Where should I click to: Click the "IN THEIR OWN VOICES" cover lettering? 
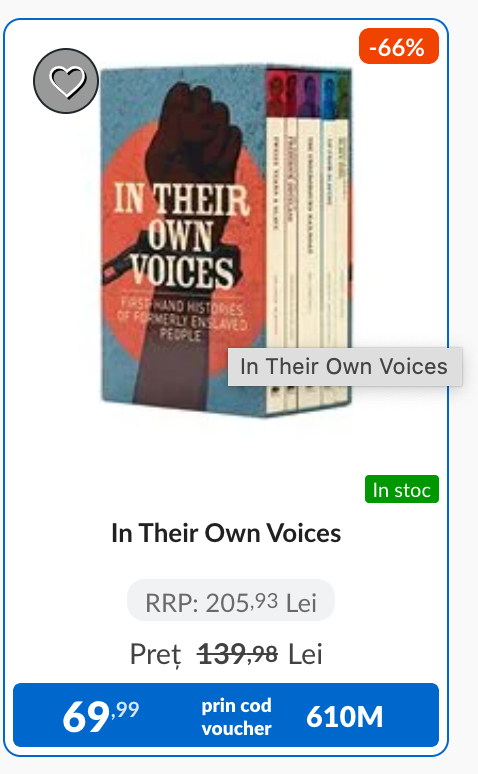pyautogui.click(x=181, y=236)
